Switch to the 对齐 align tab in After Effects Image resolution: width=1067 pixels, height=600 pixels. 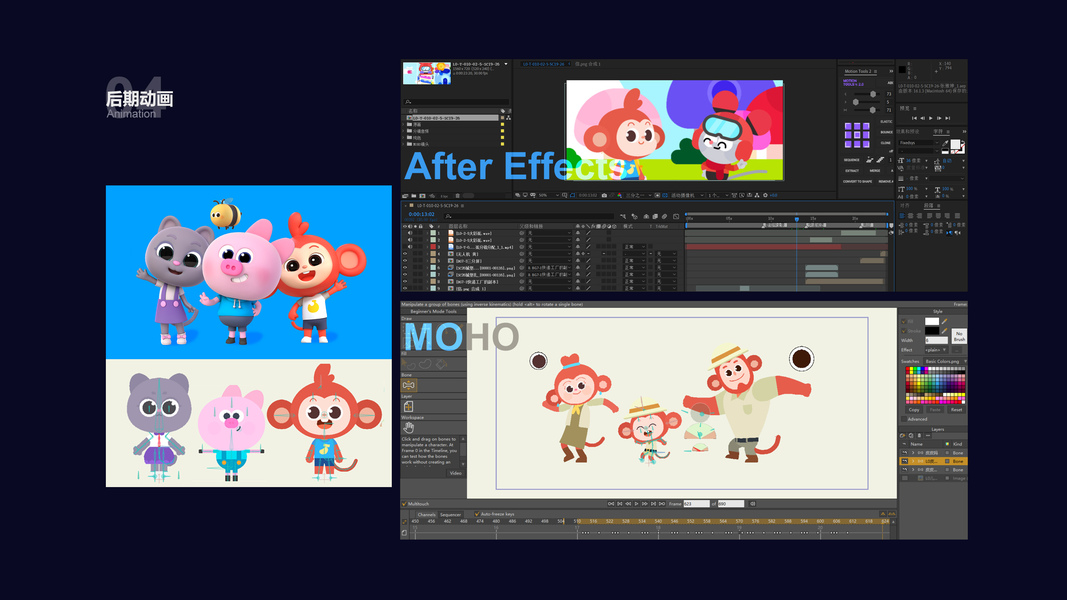[904, 205]
